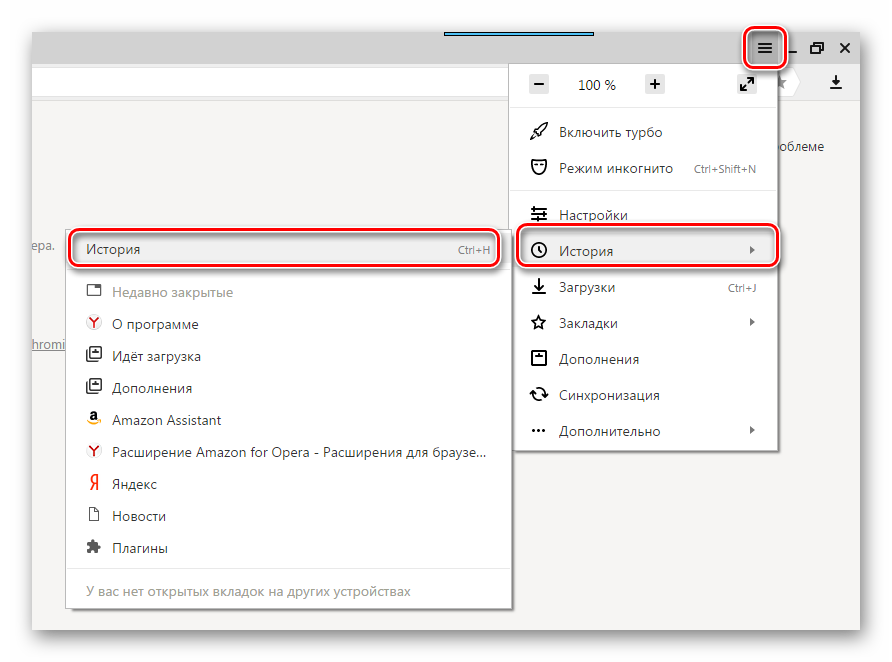
Task: Click the hamburger main menu button
Action: point(765,48)
